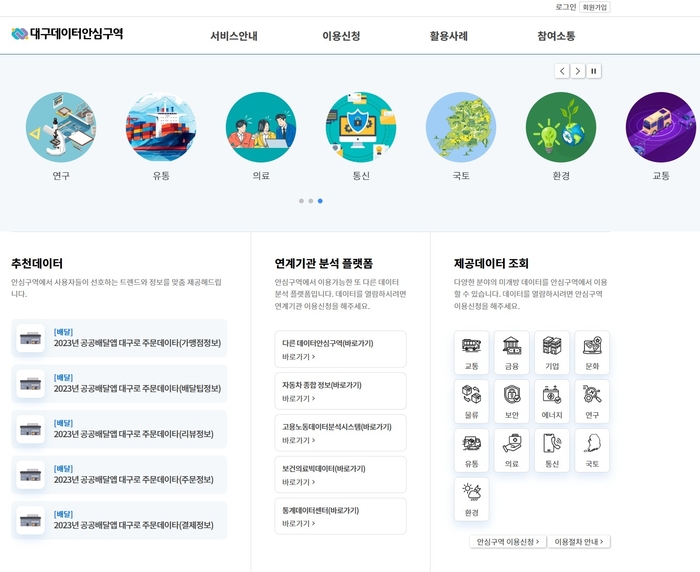
Task: Click store icon beside 결제정보 data item
Action: click(x=30, y=520)
